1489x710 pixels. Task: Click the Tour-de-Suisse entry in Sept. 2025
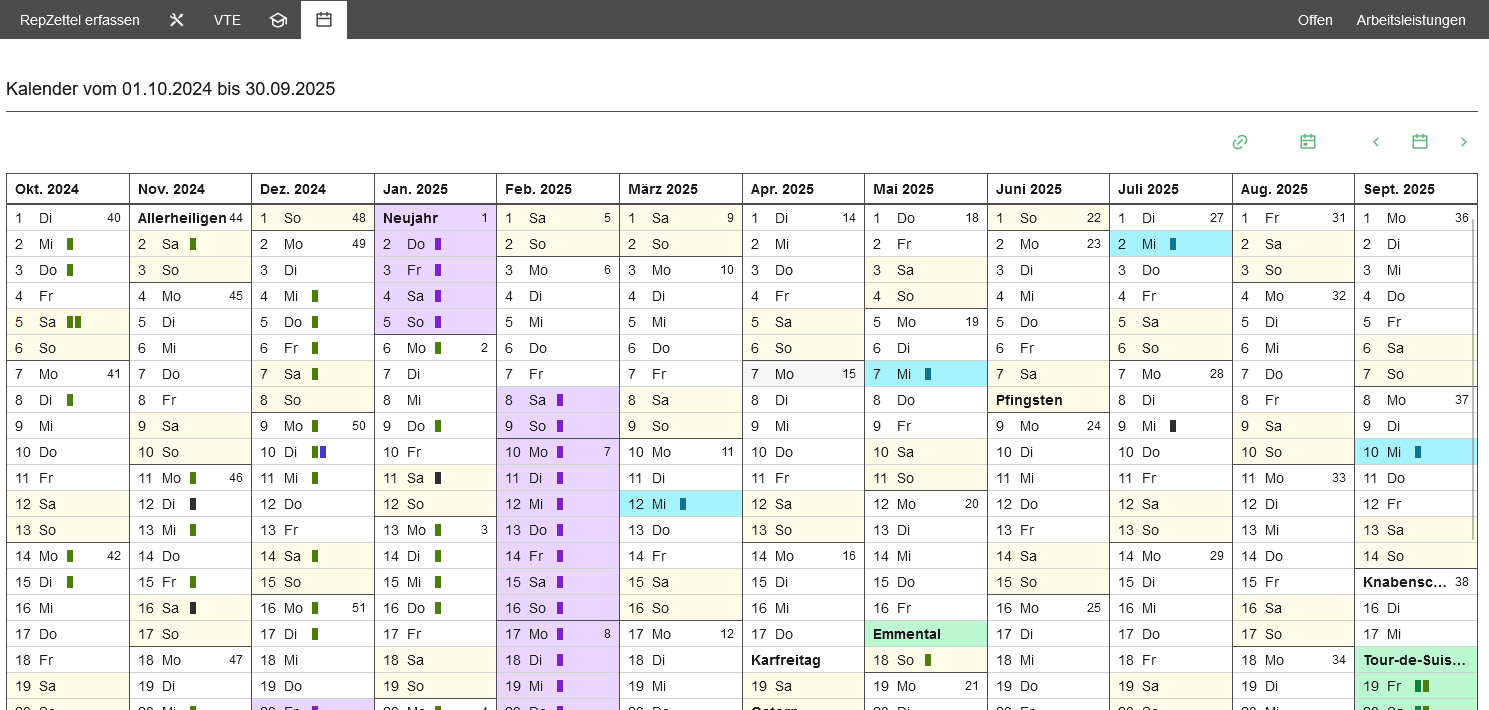[1415, 660]
